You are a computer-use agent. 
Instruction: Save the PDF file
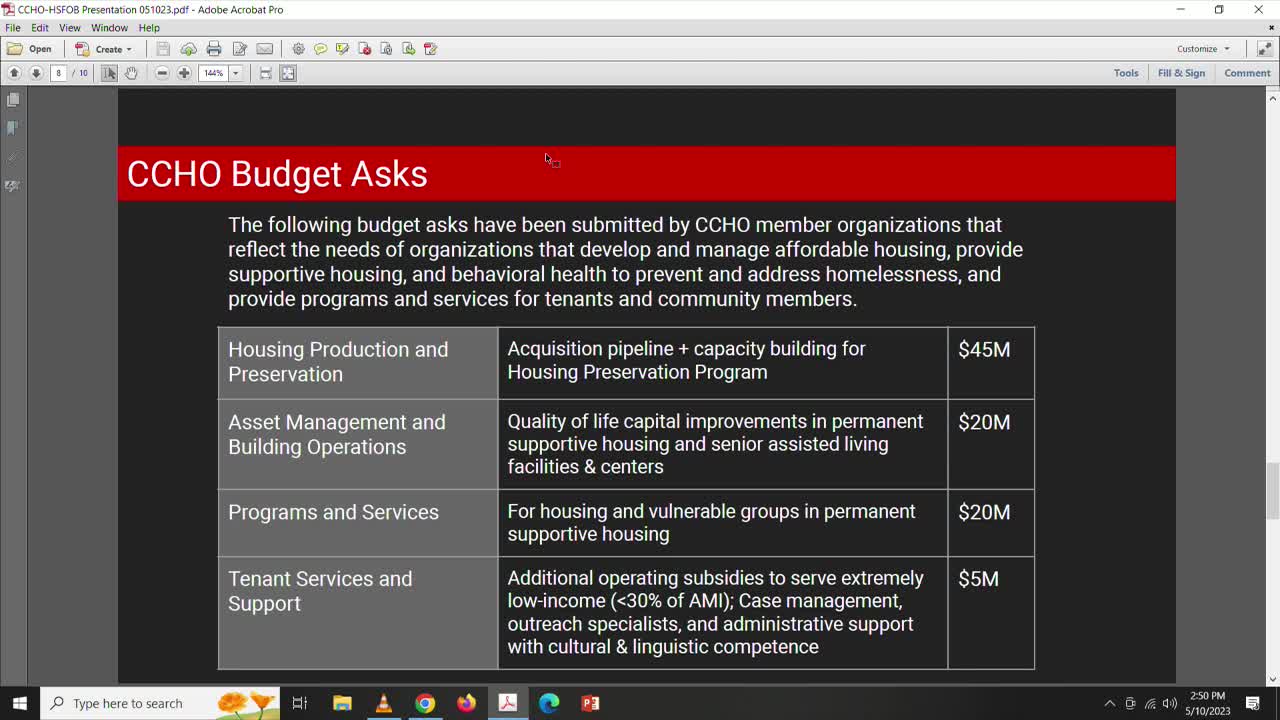161,48
